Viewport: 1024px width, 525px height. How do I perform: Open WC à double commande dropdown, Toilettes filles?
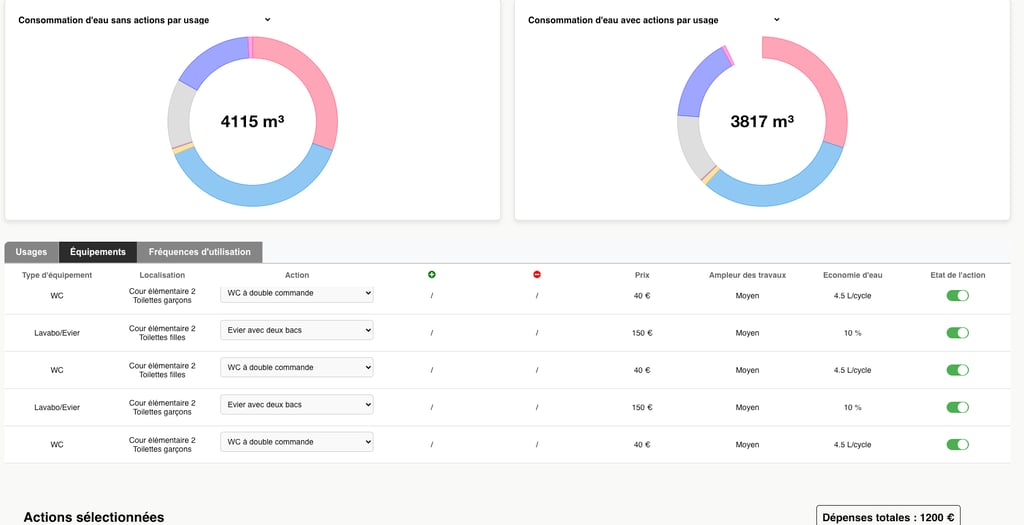(297, 368)
